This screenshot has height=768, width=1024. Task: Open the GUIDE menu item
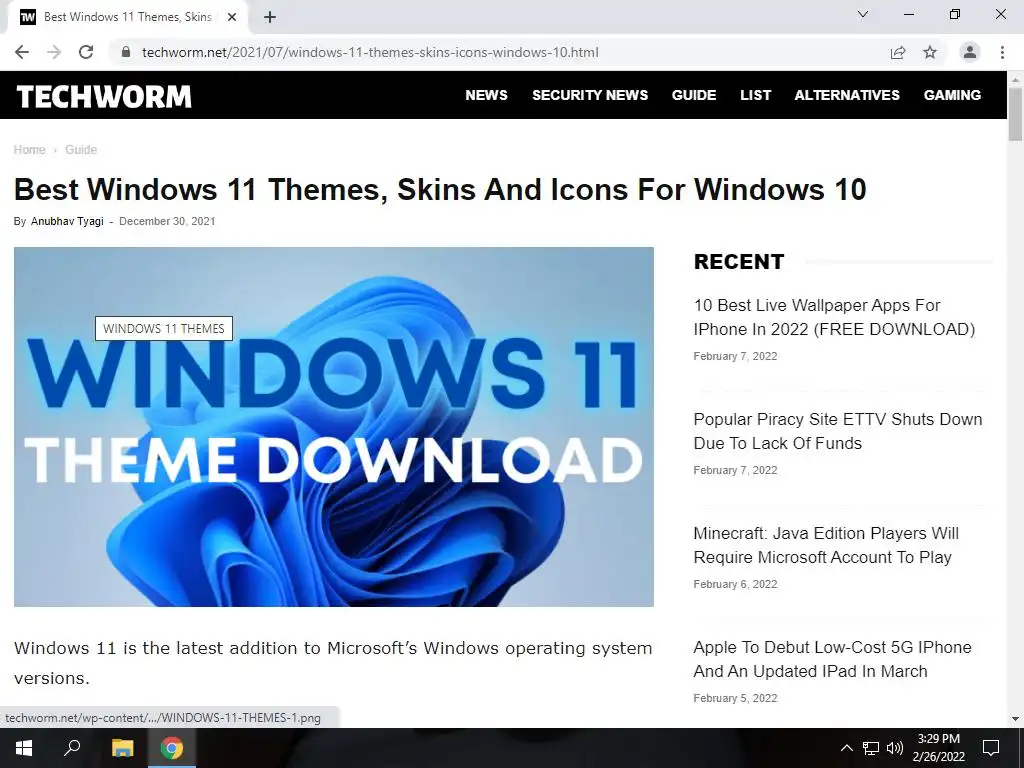(x=694, y=95)
